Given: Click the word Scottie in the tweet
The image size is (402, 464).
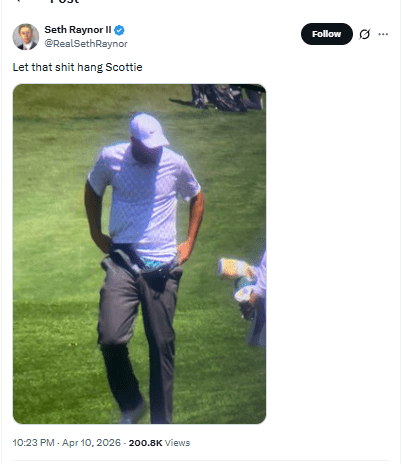Looking at the screenshot, I should 124,67.
